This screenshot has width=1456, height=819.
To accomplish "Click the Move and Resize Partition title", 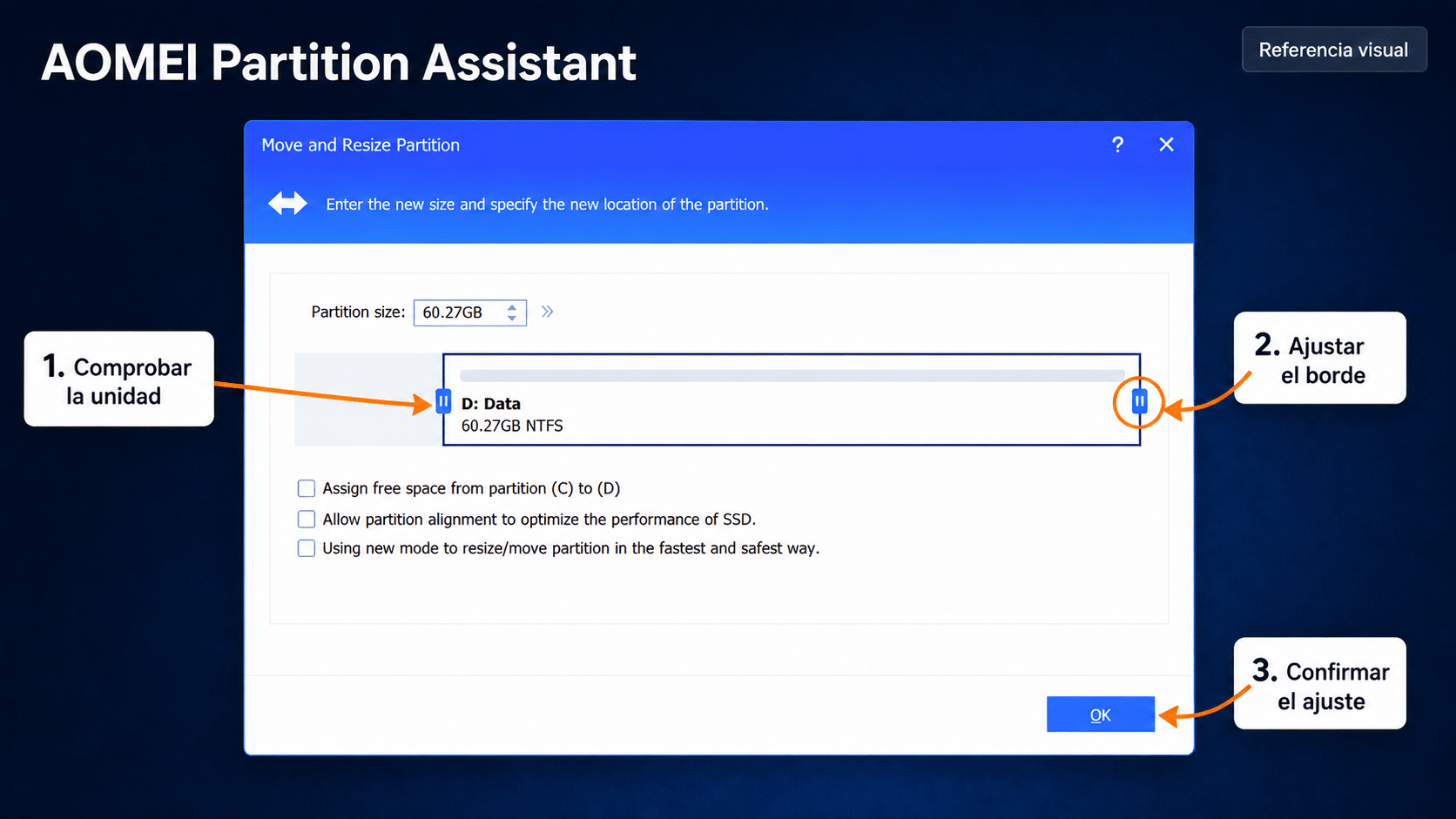I will click(x=361, y=145).
